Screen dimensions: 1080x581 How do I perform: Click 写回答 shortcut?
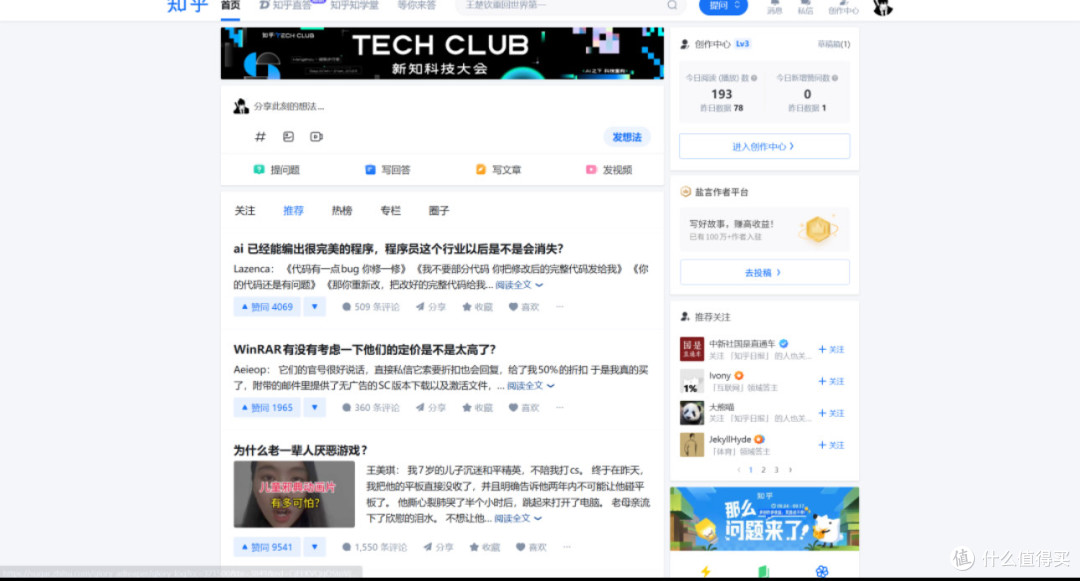[387, 169]
